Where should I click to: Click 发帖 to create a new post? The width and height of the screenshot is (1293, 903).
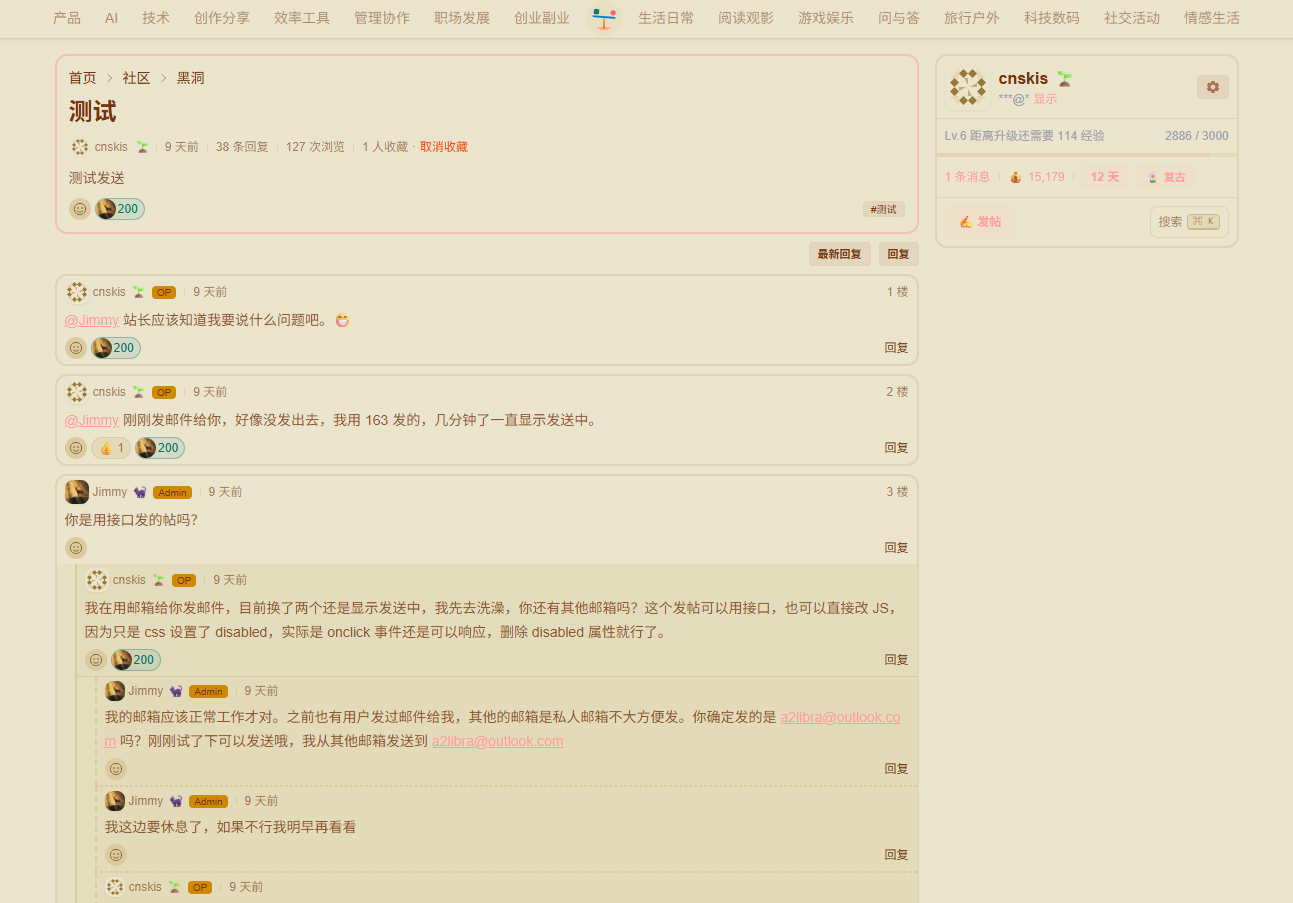[x=980, y=222]
